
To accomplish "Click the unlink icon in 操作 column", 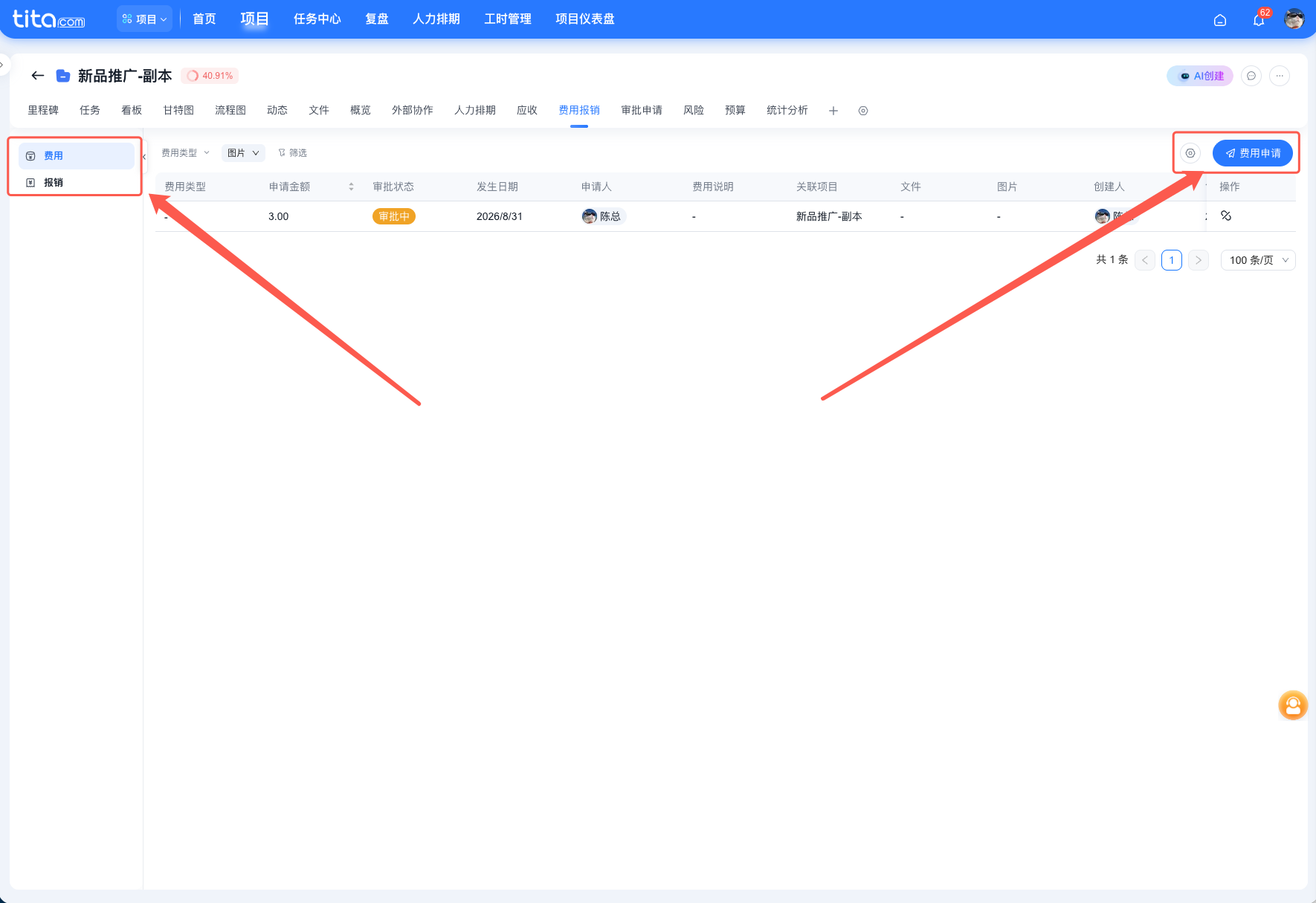I will (x=1226, y=216).
